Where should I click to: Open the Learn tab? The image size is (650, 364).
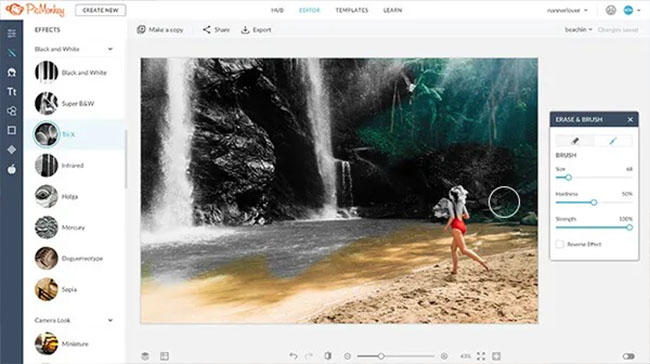tap(392, 10)
